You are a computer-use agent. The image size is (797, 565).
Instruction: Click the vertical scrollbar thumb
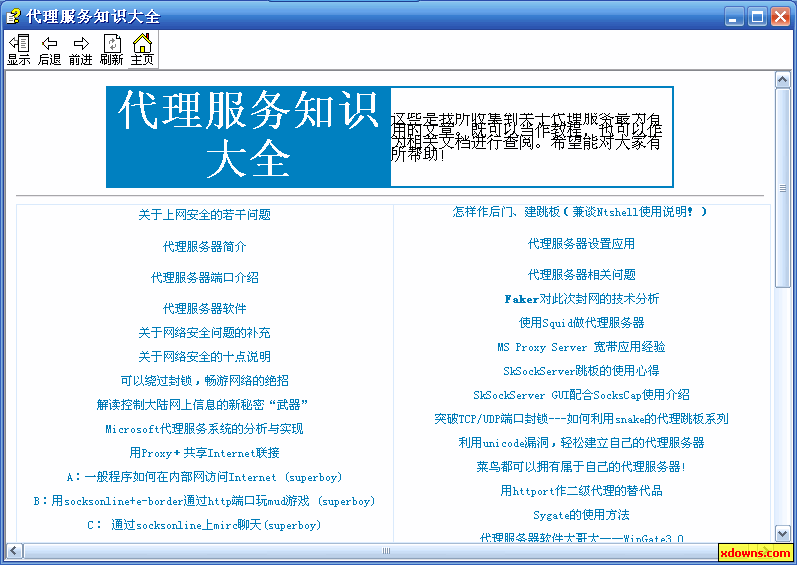coord(782,188)
